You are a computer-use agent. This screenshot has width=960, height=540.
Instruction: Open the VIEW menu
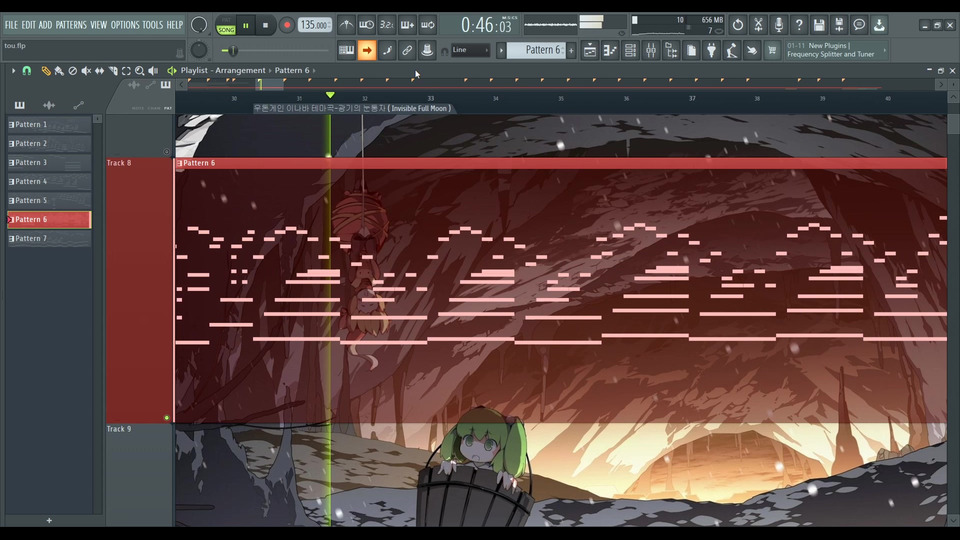99,25
